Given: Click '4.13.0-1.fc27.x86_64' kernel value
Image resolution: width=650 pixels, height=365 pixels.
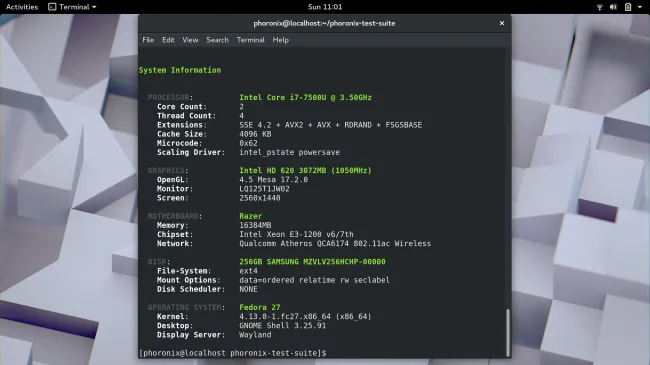Looking at the screenshot, I should (285, 316).
